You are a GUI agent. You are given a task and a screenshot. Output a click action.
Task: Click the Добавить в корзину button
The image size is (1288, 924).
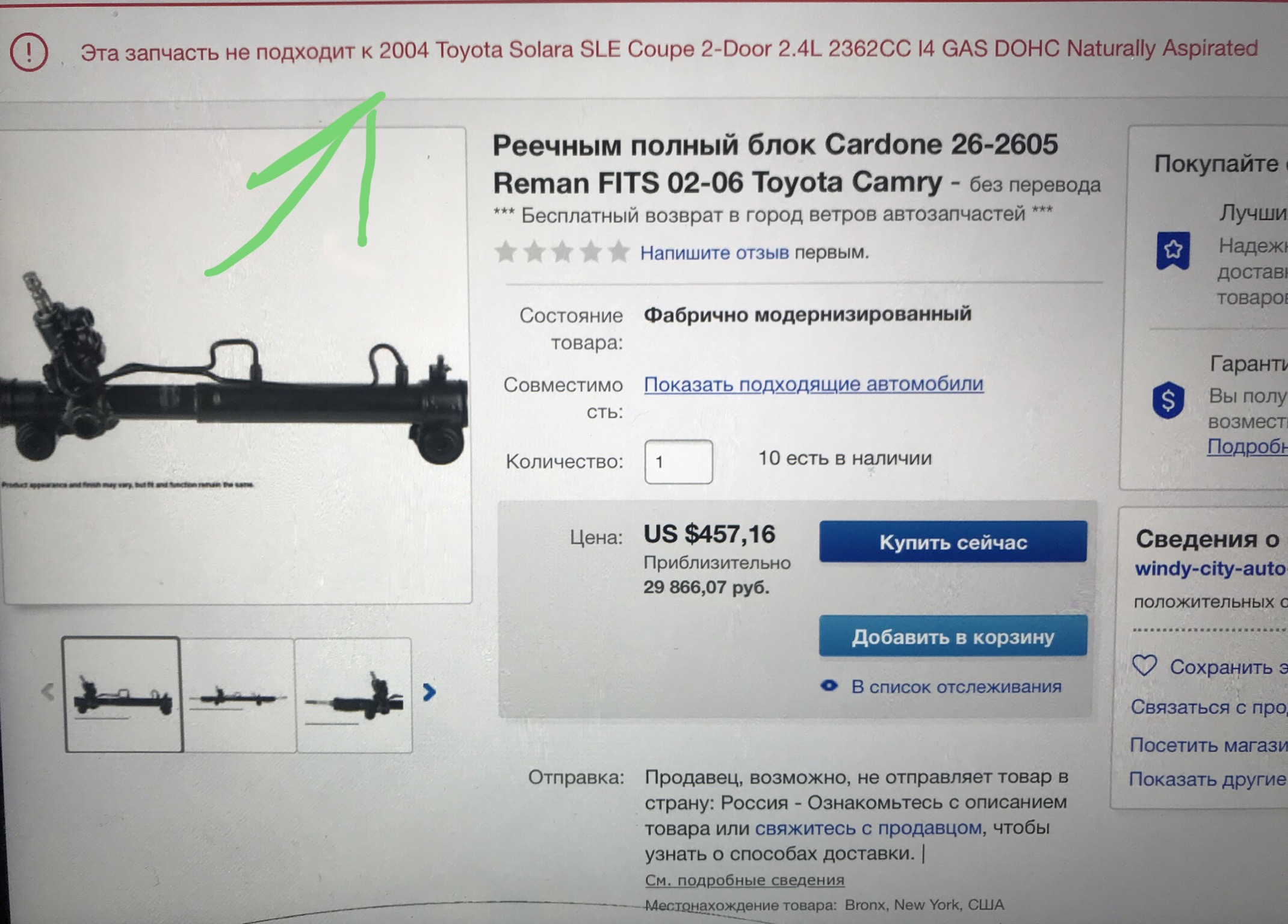point(953,636)
